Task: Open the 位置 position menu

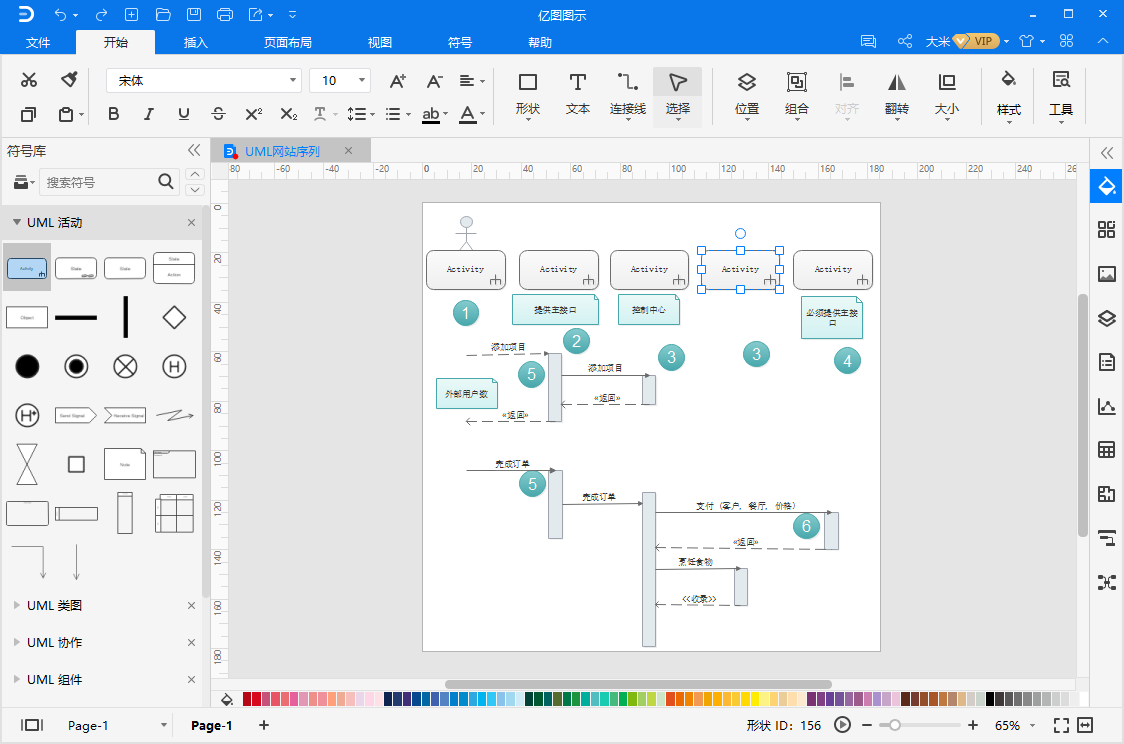Action: 747,95
